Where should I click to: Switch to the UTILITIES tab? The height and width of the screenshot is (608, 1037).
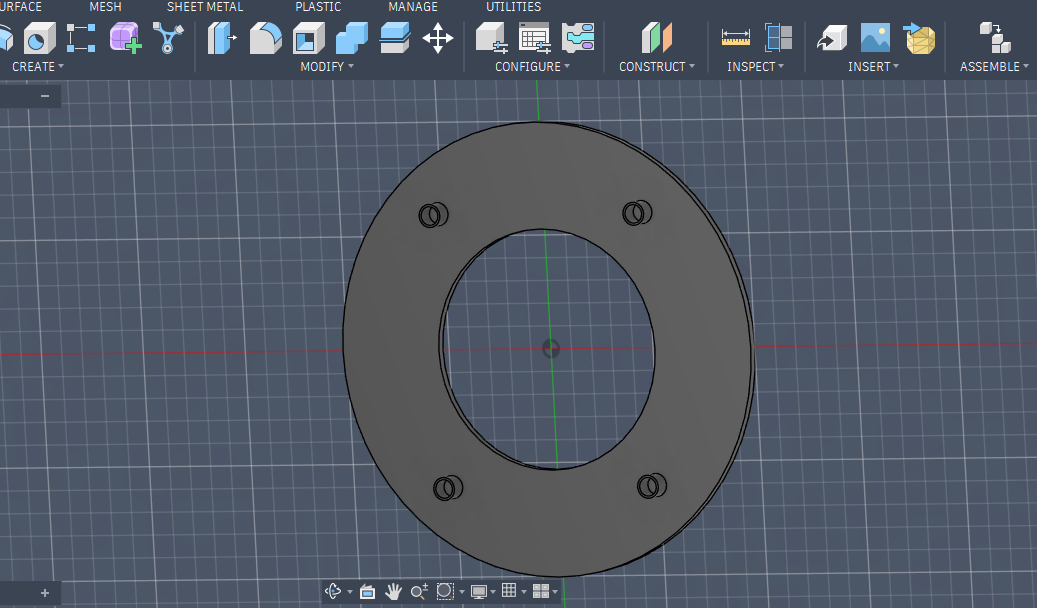(513, 7)
